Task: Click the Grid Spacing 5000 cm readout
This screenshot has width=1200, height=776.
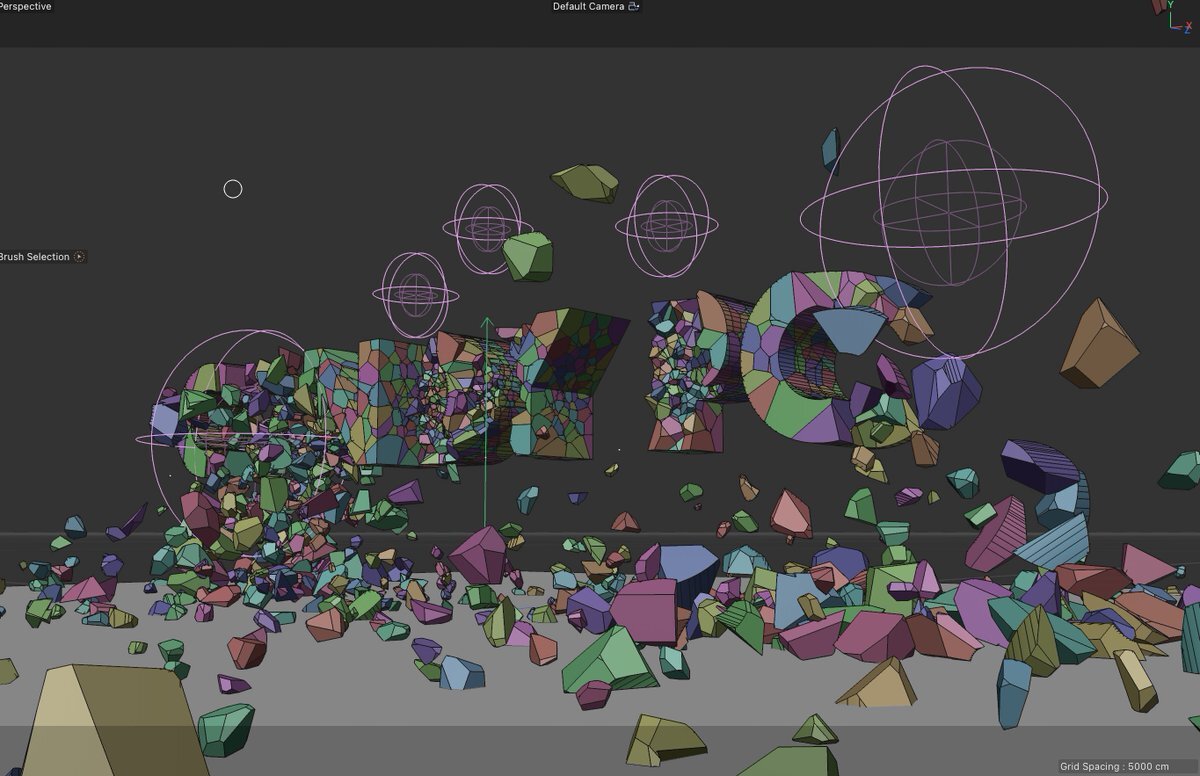Action: click(x=1114, y=767)
